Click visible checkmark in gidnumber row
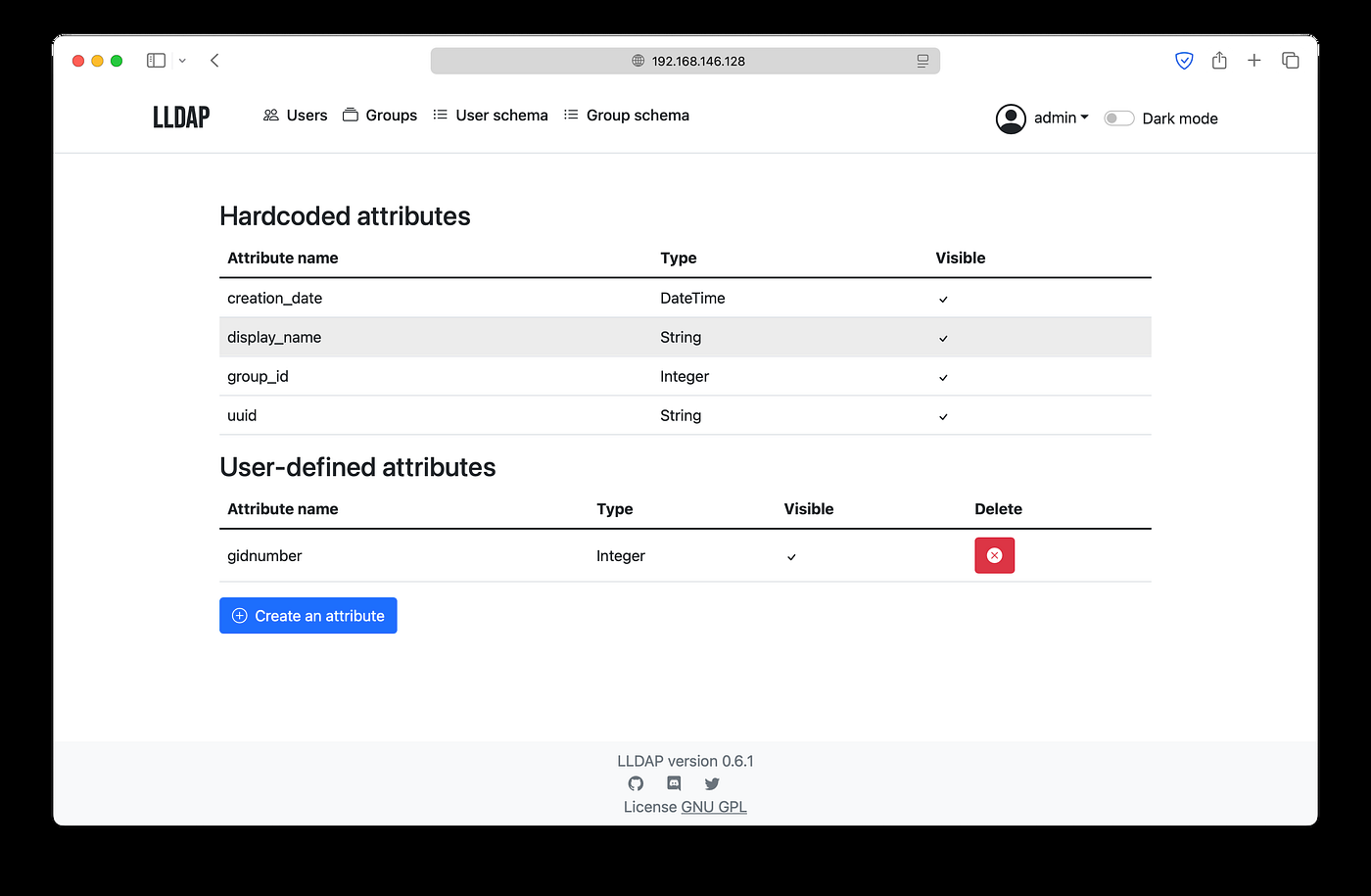Viewport: 1371px width, 896px height. [x=791, y=557]
